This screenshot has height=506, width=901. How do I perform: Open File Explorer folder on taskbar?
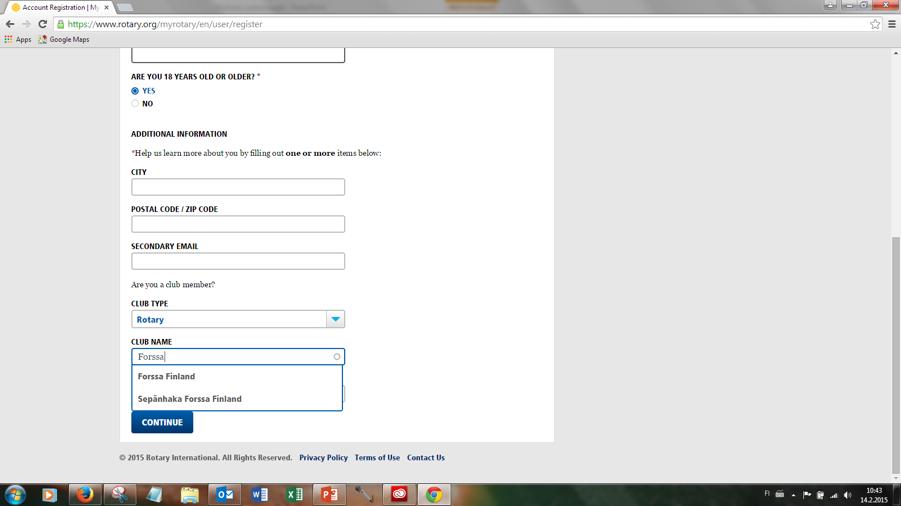[x=190, y=495]
